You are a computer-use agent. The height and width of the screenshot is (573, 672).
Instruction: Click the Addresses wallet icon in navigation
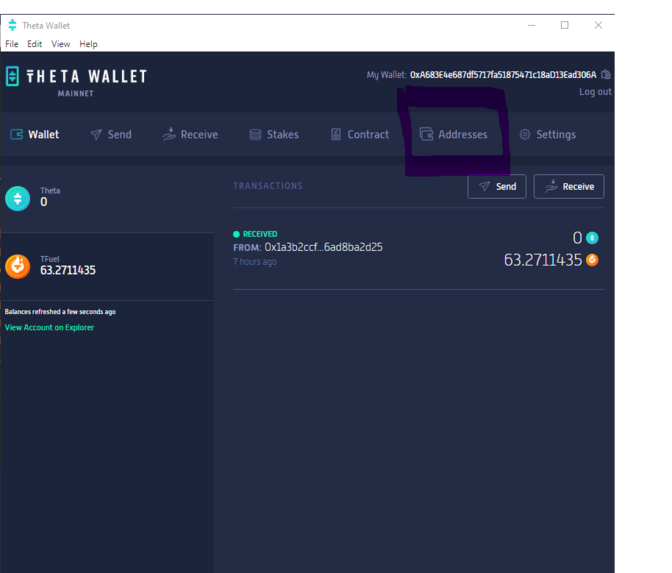click(426, 134)
